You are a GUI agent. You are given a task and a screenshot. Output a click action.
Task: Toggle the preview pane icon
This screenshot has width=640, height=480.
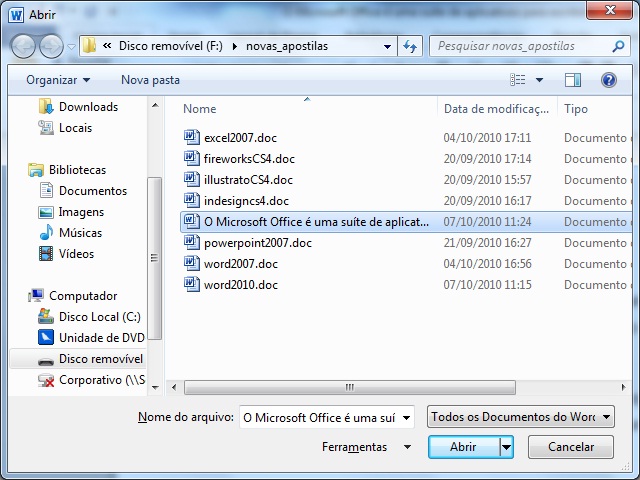coord(573,80)
